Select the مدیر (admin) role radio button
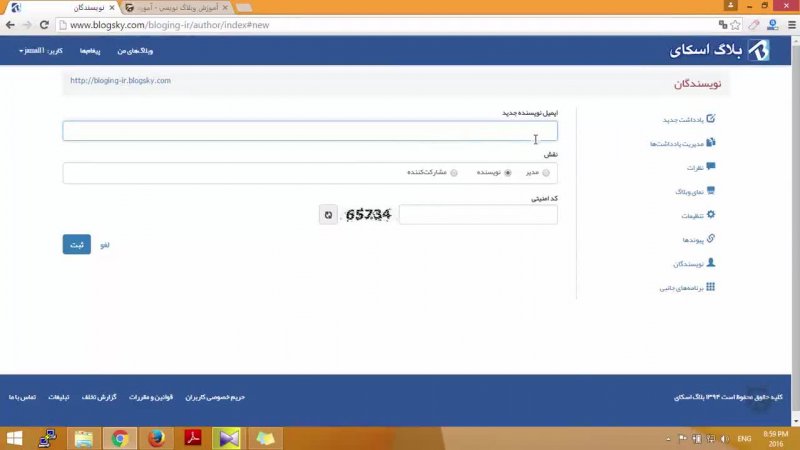 (546, 173)
